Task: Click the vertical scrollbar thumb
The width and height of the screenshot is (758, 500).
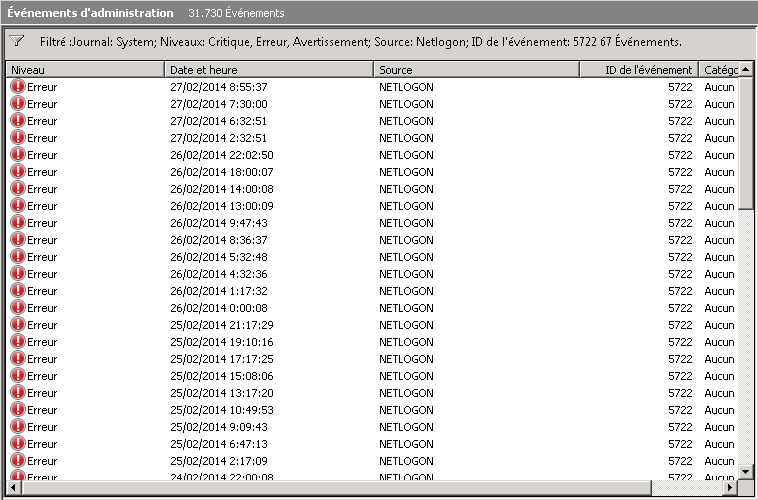Action: pos(745,143)
